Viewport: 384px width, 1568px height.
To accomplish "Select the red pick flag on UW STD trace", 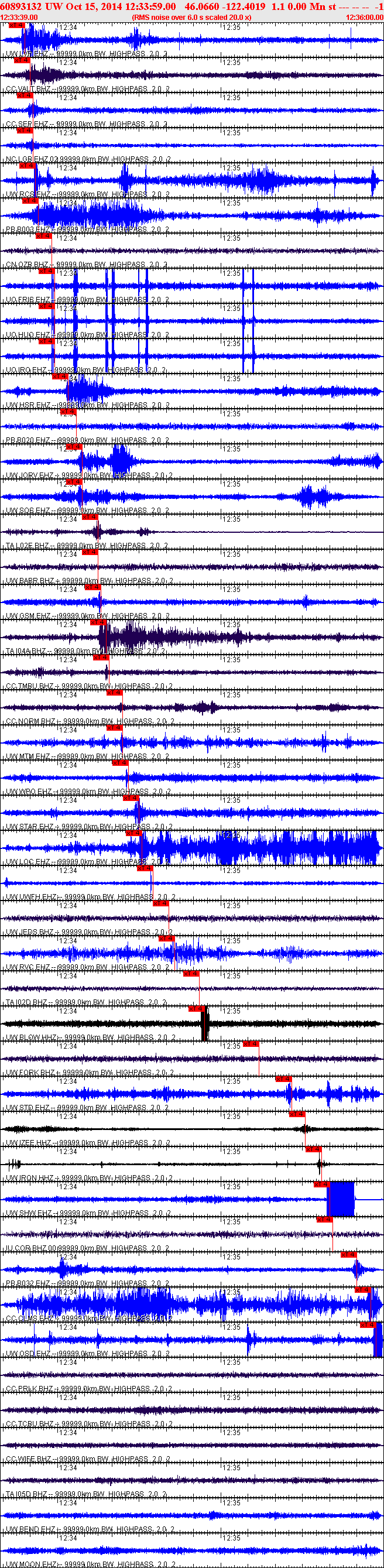I will (283, 1079).
